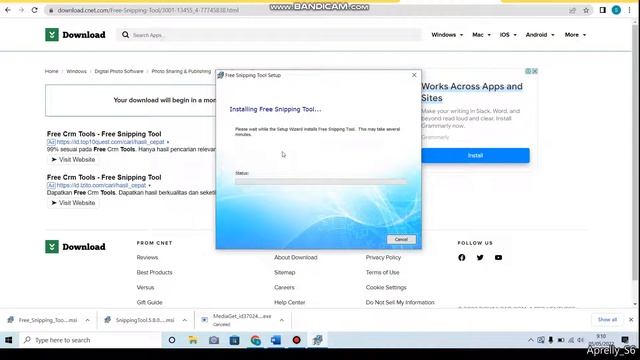Open Terms of Use footer link

coord(382,273)
